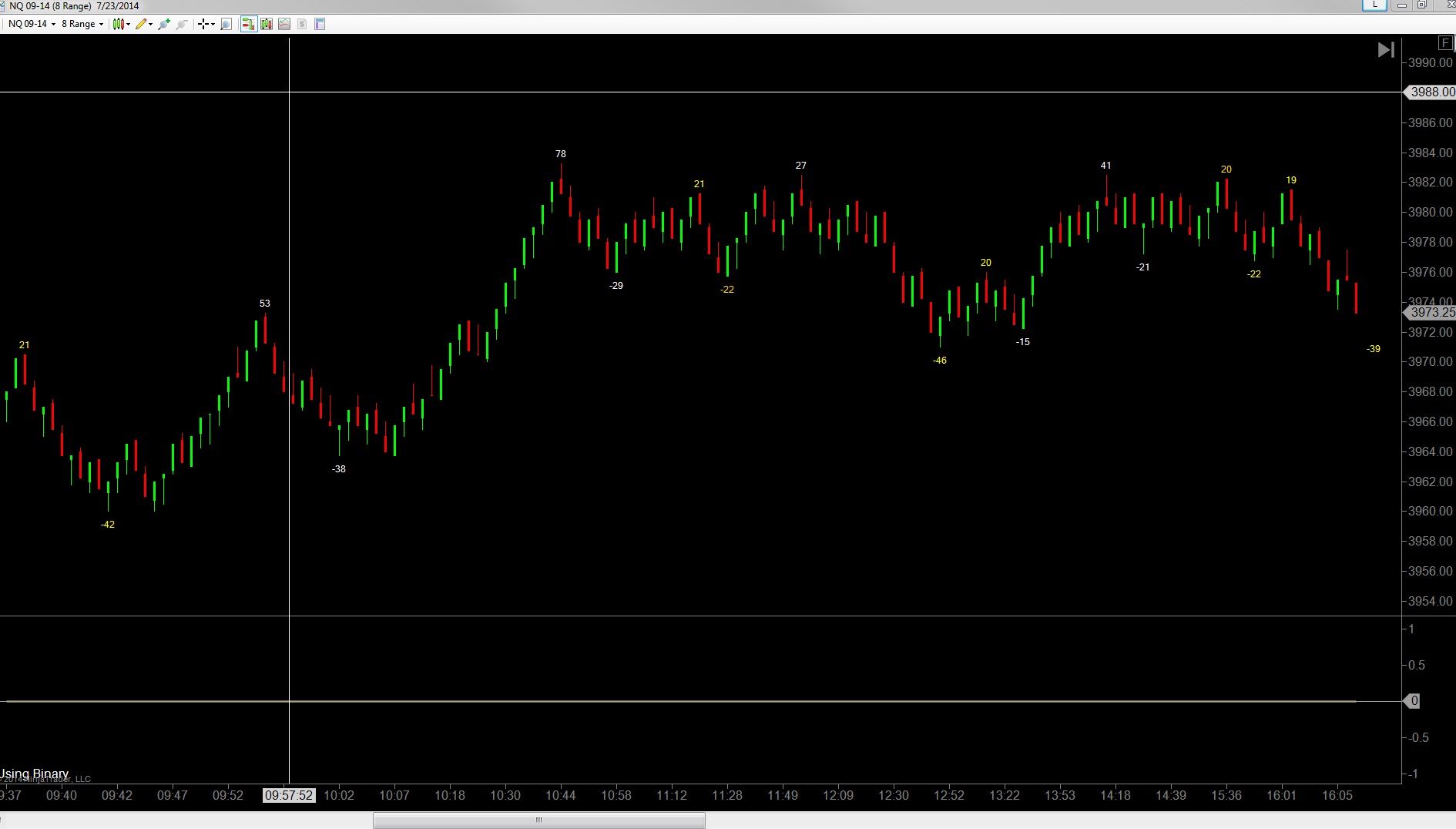The width and height of the screenshot is (1456, 829).
Task: Expand the crosshair cursor dropdown arrow
Action: coord(213,24)
